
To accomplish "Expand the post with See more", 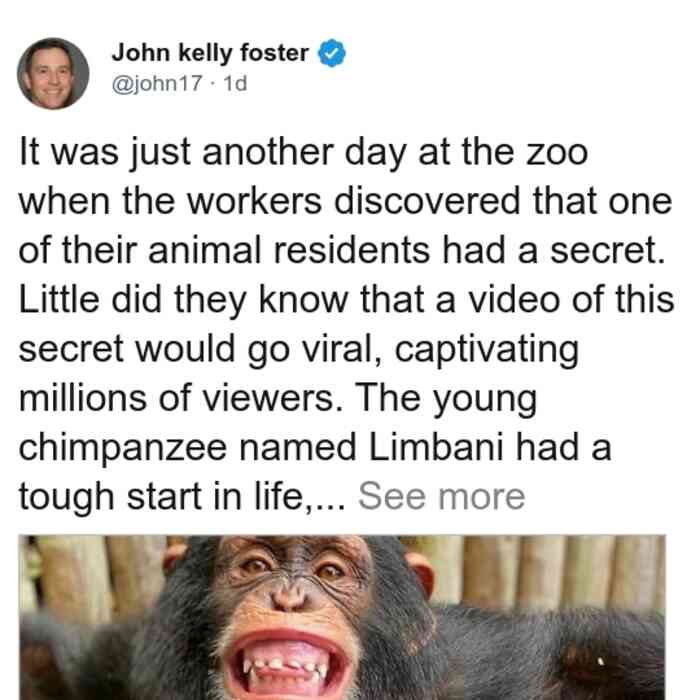I will tap(442, 496).
